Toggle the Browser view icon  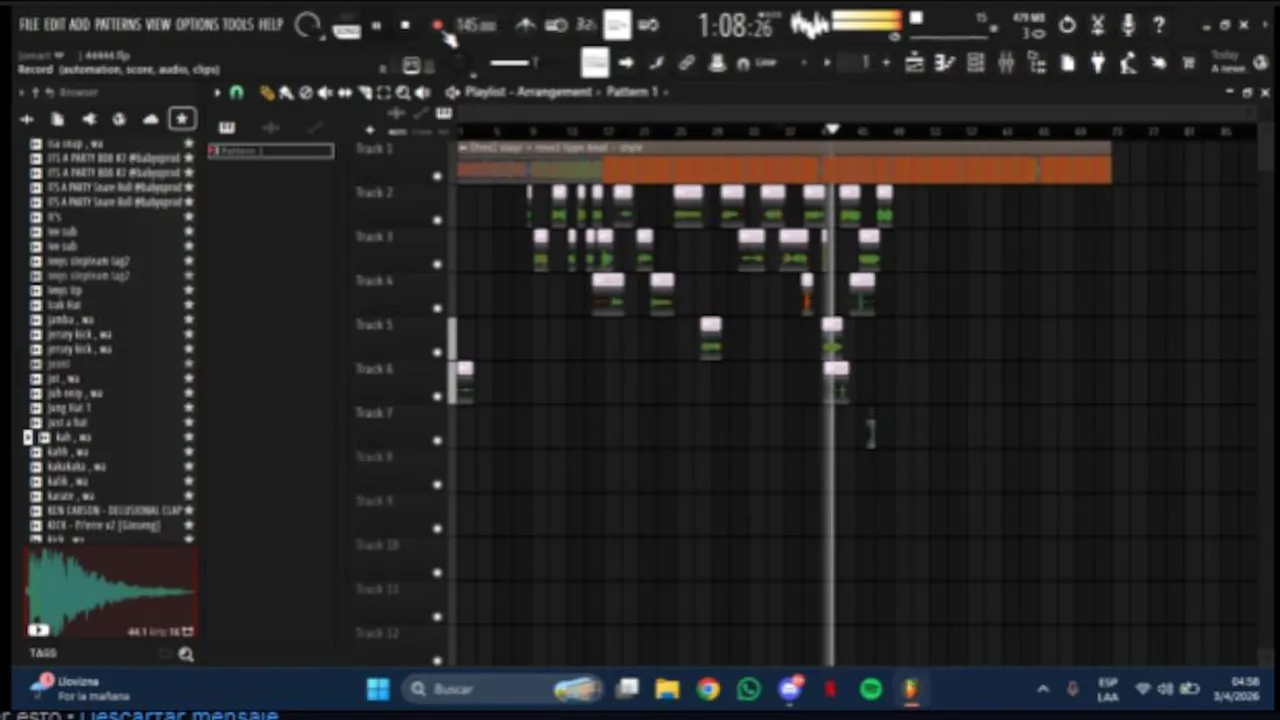tap(1037, 63)
